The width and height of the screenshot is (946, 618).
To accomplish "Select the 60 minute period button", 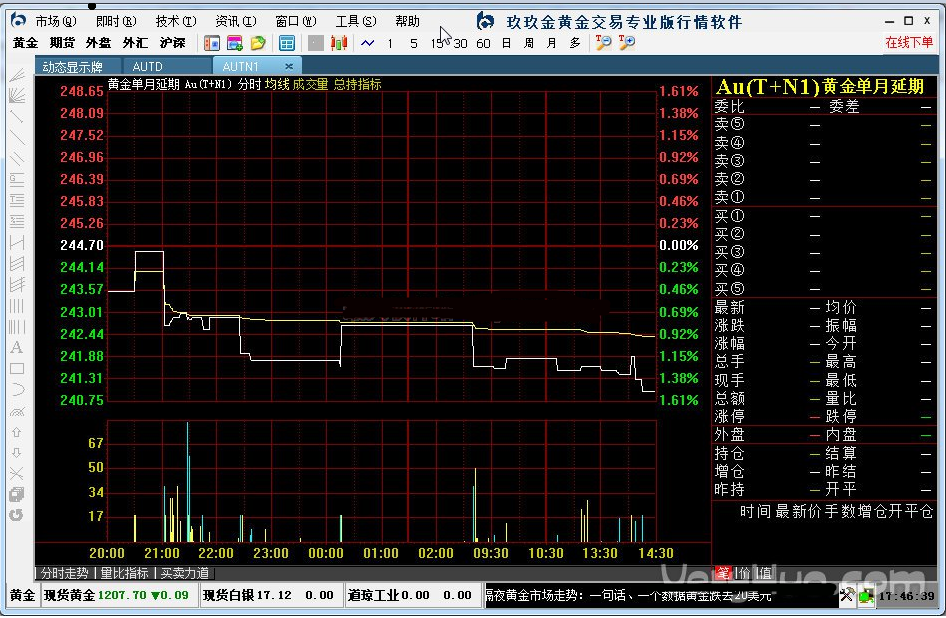I will 483,43.
